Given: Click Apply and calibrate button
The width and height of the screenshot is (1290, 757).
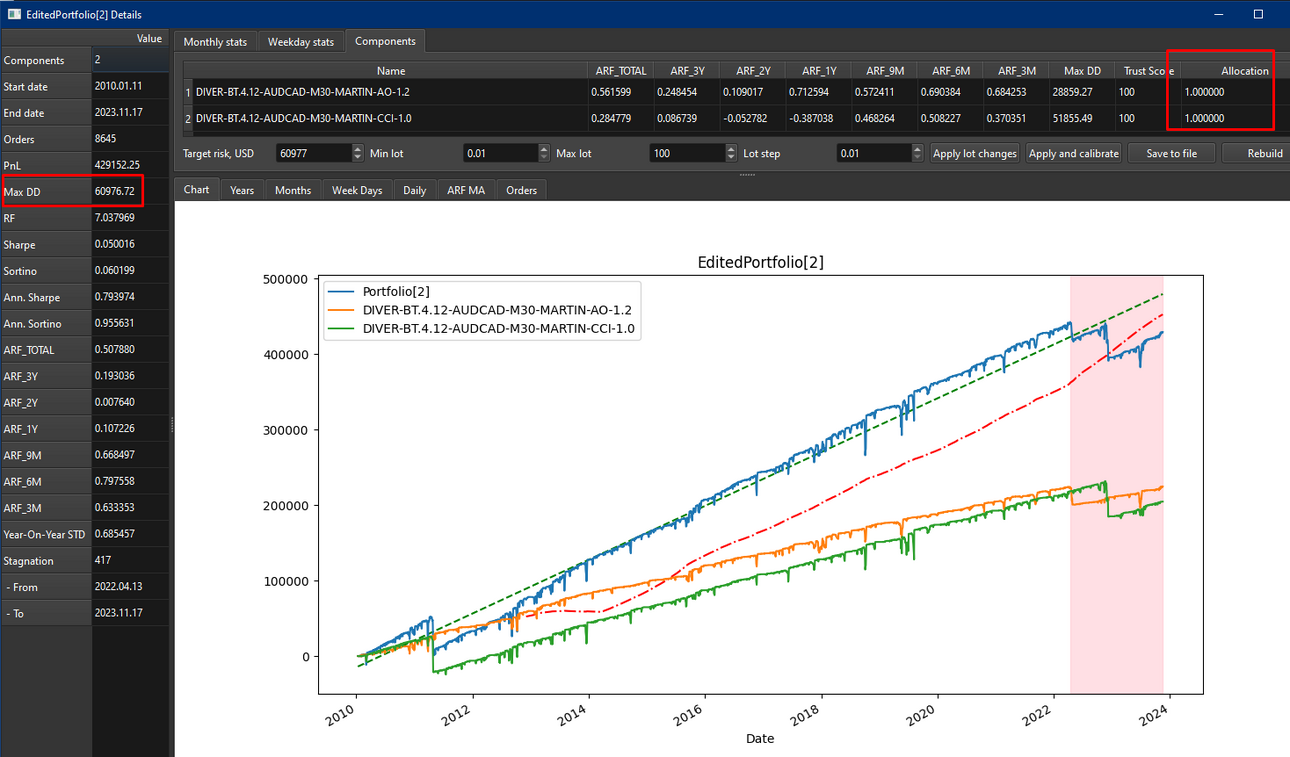Looking at the screenshot, I should click(x=1073, y=153).
